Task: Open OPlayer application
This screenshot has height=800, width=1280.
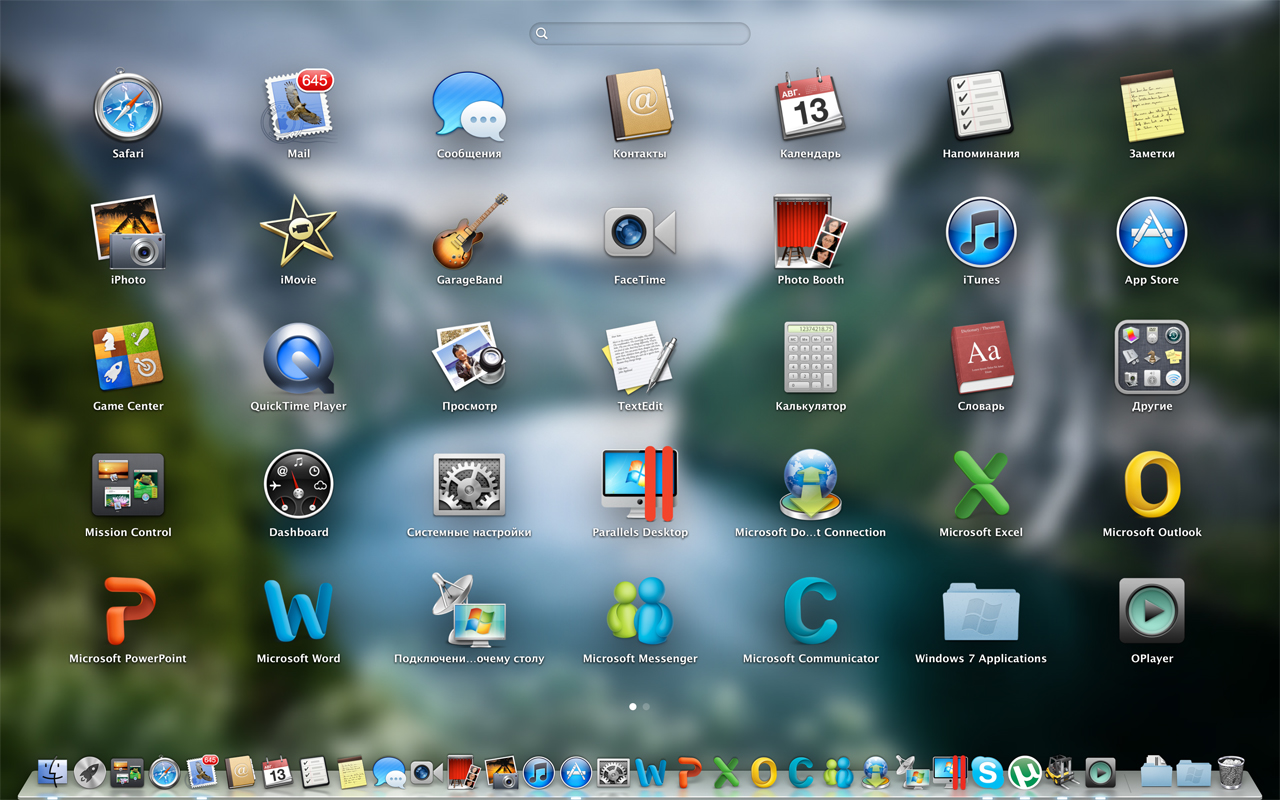Action: click(x=1151, y=611)
